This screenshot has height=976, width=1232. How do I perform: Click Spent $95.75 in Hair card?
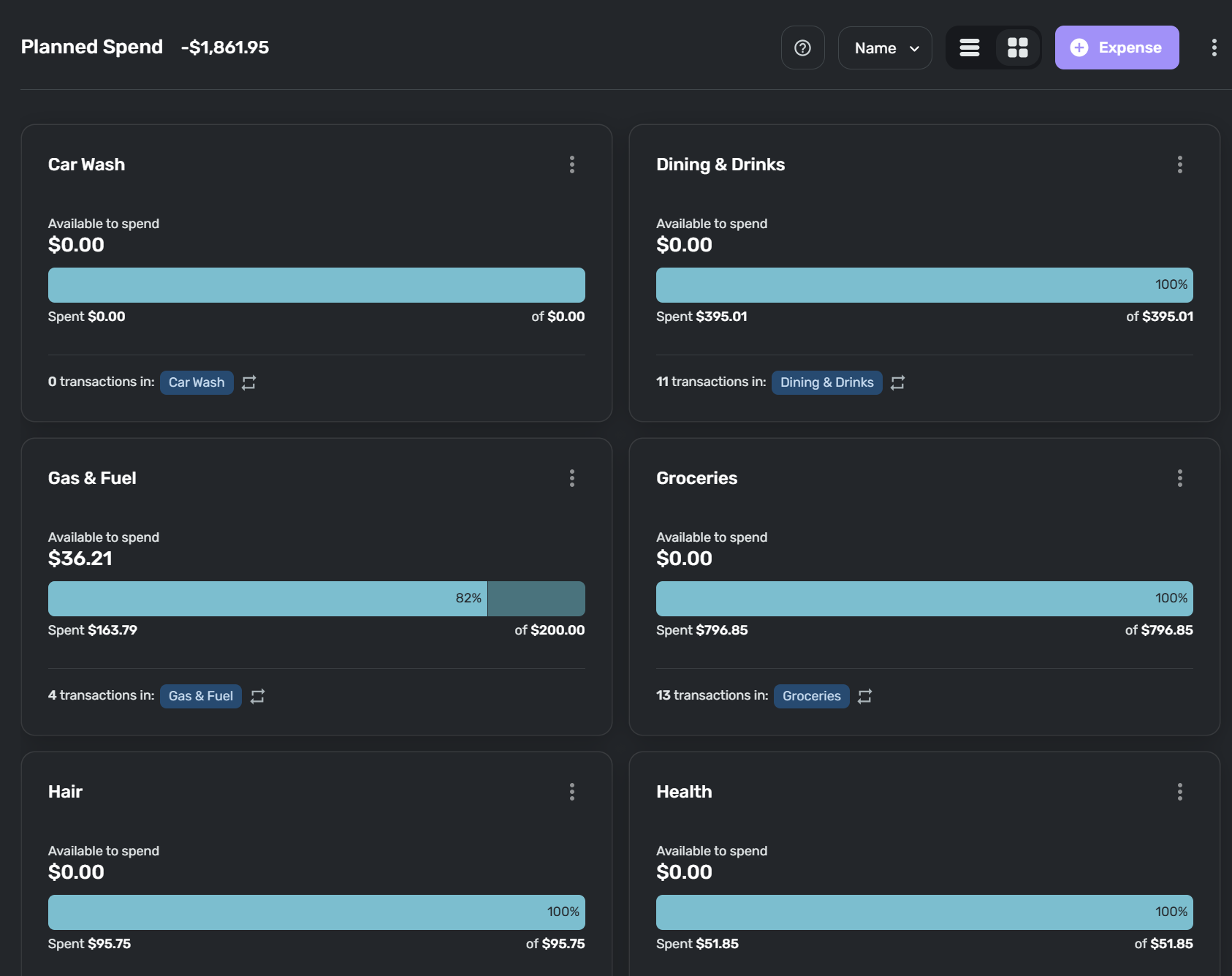tap(90, 944)
